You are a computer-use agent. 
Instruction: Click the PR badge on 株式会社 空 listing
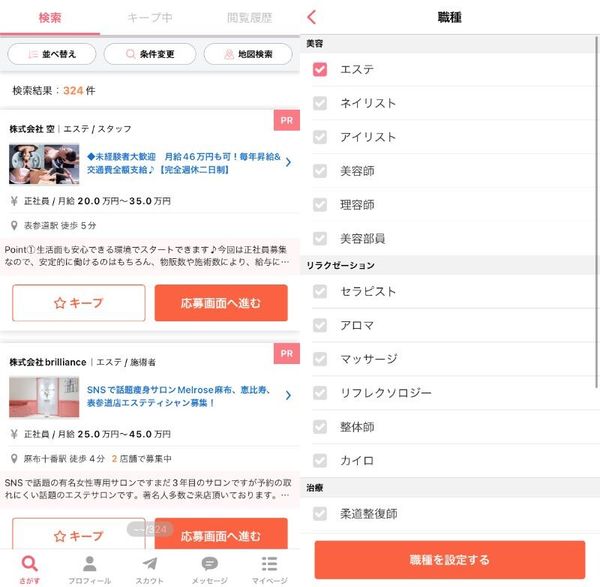[287, 121]
